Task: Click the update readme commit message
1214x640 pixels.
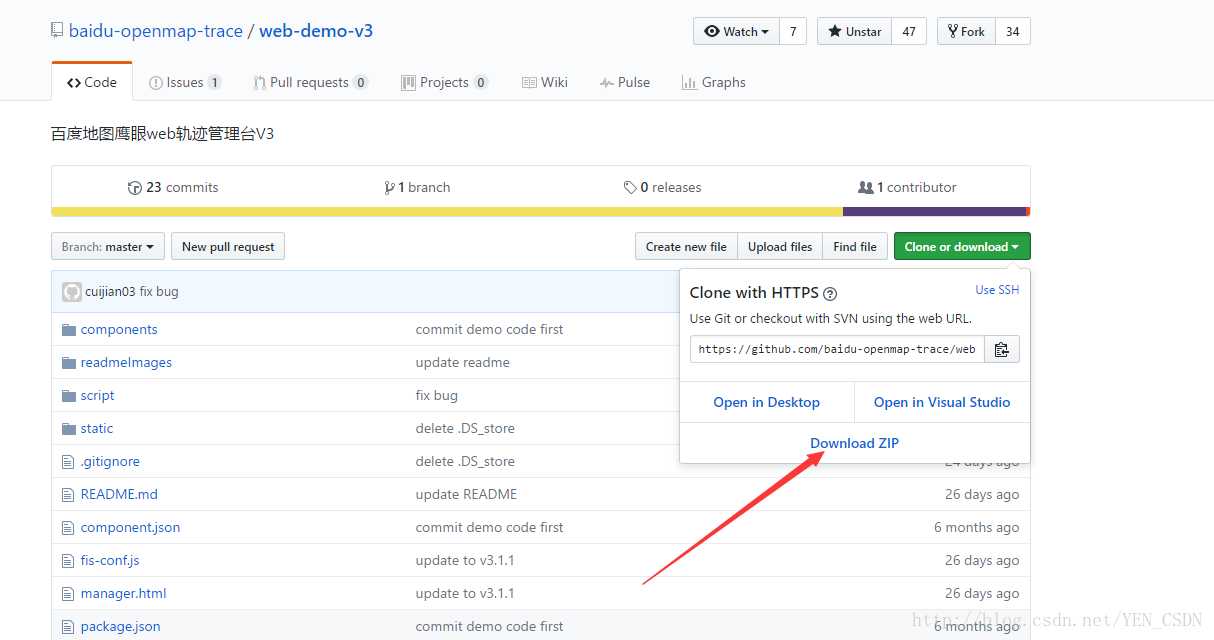Action: point(463,363)
